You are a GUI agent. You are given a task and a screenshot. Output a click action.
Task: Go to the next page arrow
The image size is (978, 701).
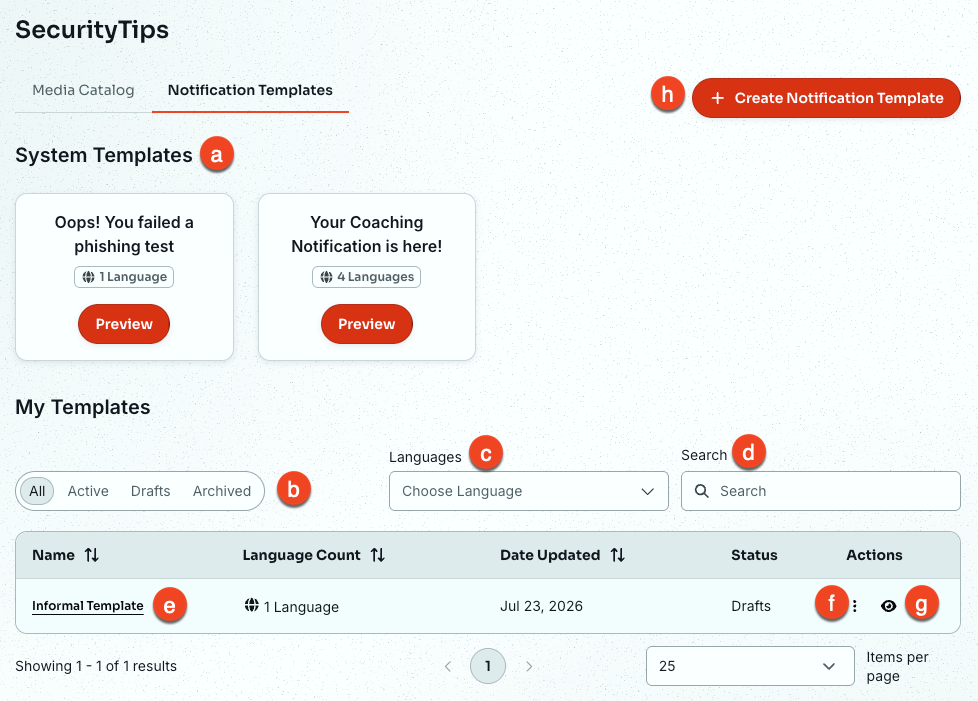click(529, 666)
